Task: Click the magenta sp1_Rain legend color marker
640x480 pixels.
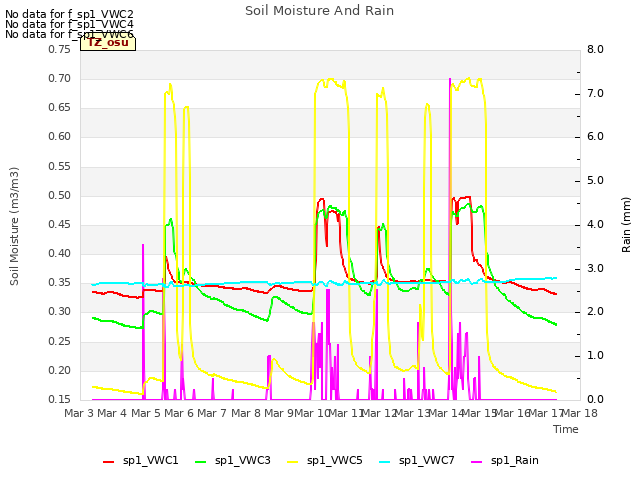Action: tap(477, 462)
